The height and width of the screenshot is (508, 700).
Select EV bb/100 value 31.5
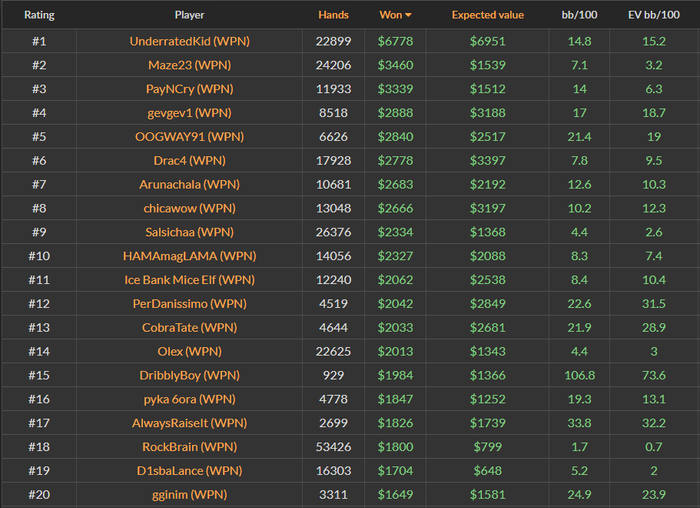coord(654,304)
